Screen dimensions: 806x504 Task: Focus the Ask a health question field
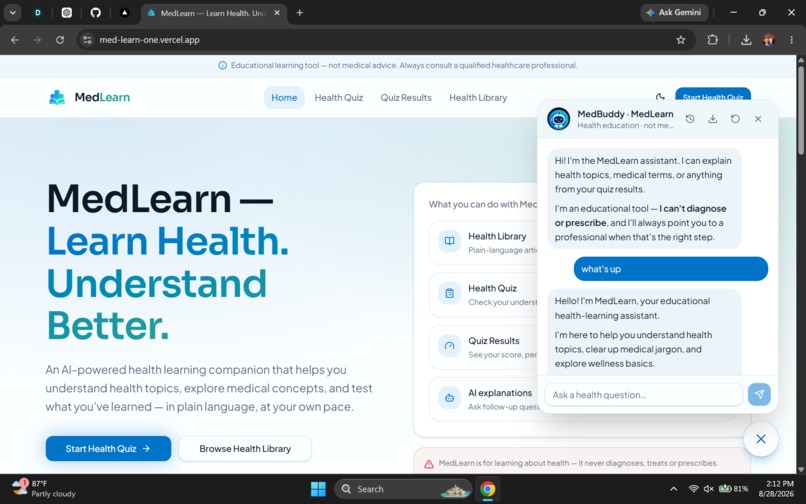(644, 395)
